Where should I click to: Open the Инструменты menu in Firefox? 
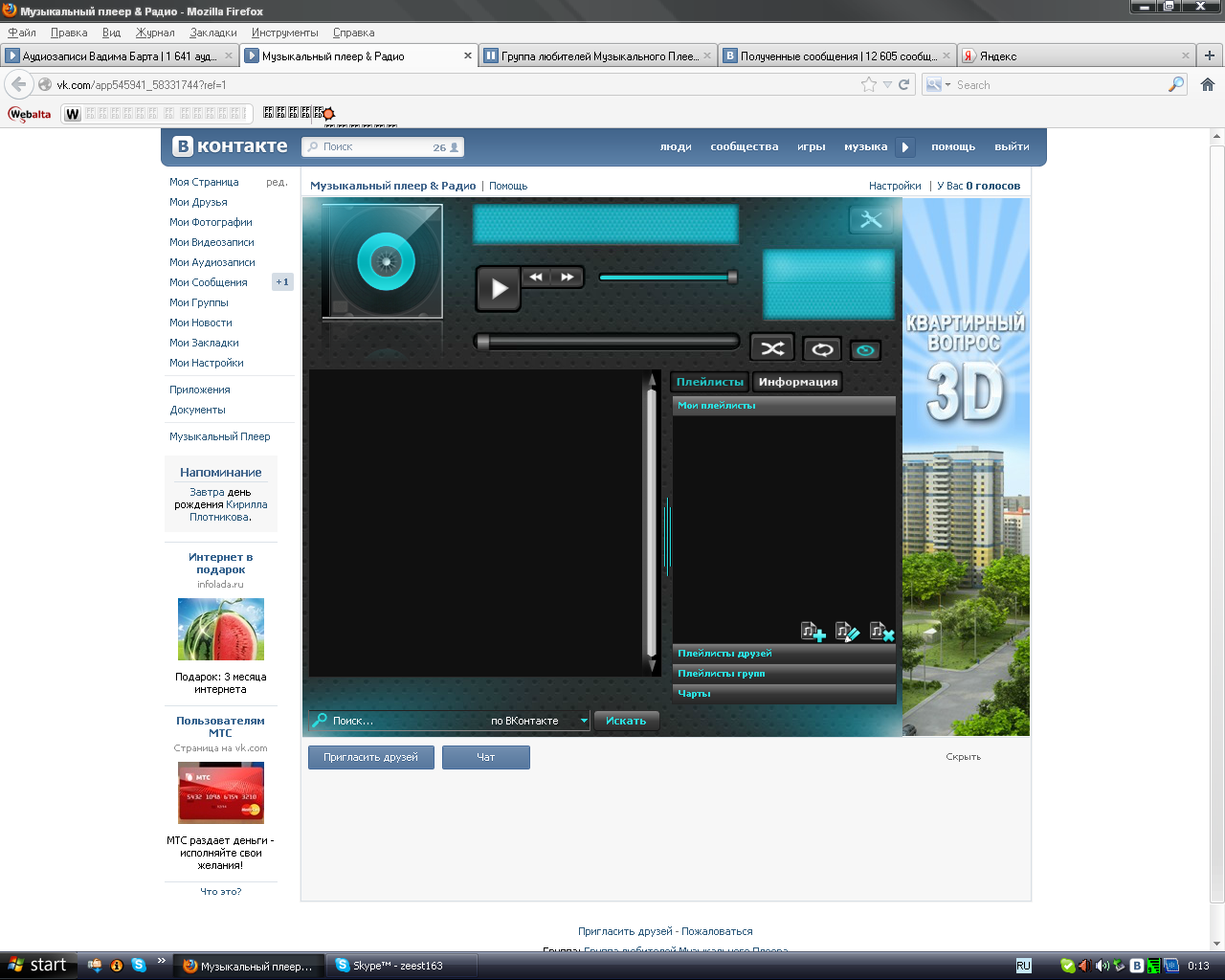pos(285,33)
